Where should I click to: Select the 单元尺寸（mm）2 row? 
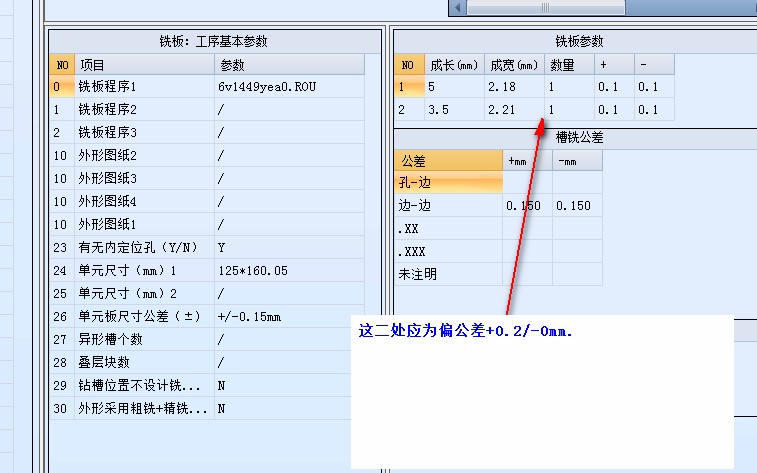click(207, 293)
